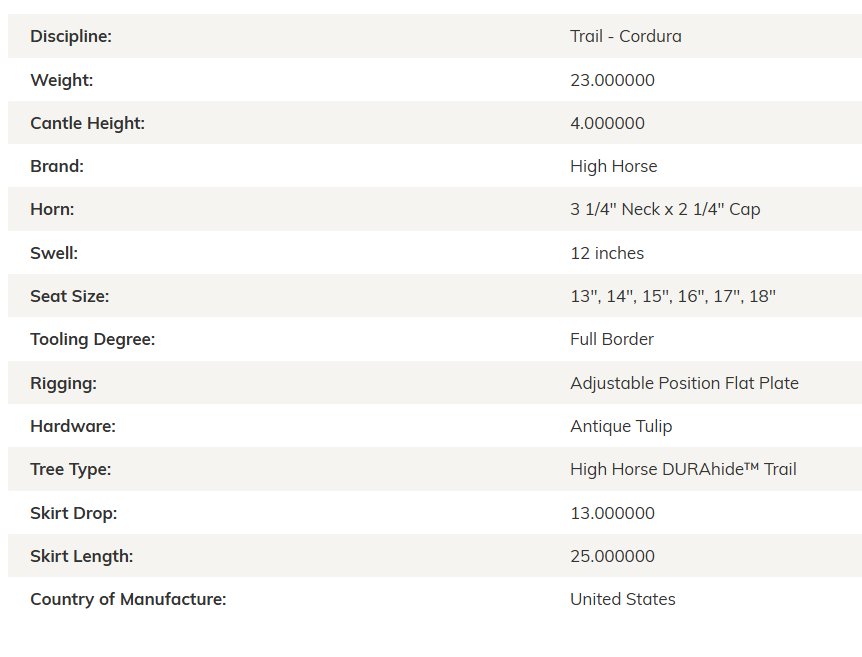
Task: Click the United States country value
Action: coord(623,599)
